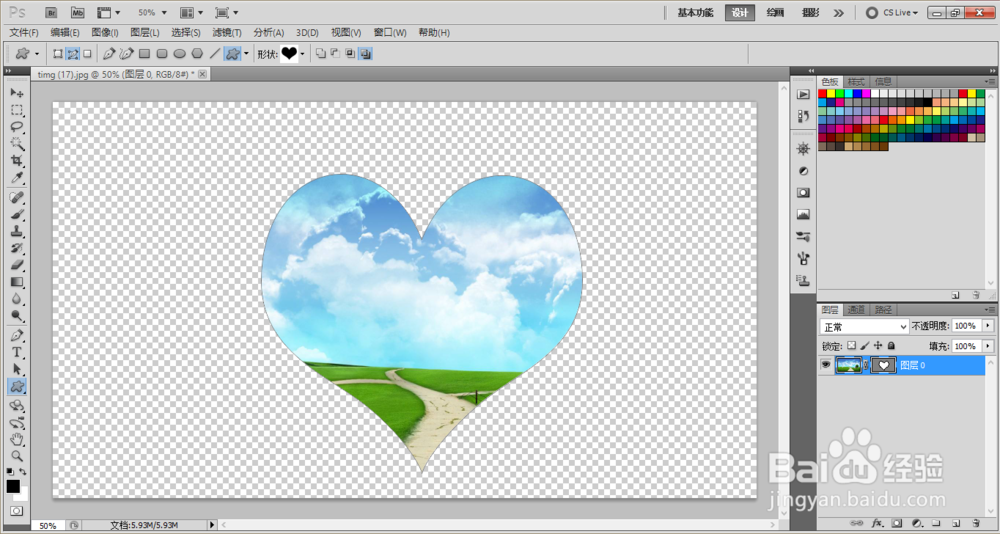Viewport: 1000px width, 534px height.
Task: Switch to the 路径 tab
Action: pos(881,310)
